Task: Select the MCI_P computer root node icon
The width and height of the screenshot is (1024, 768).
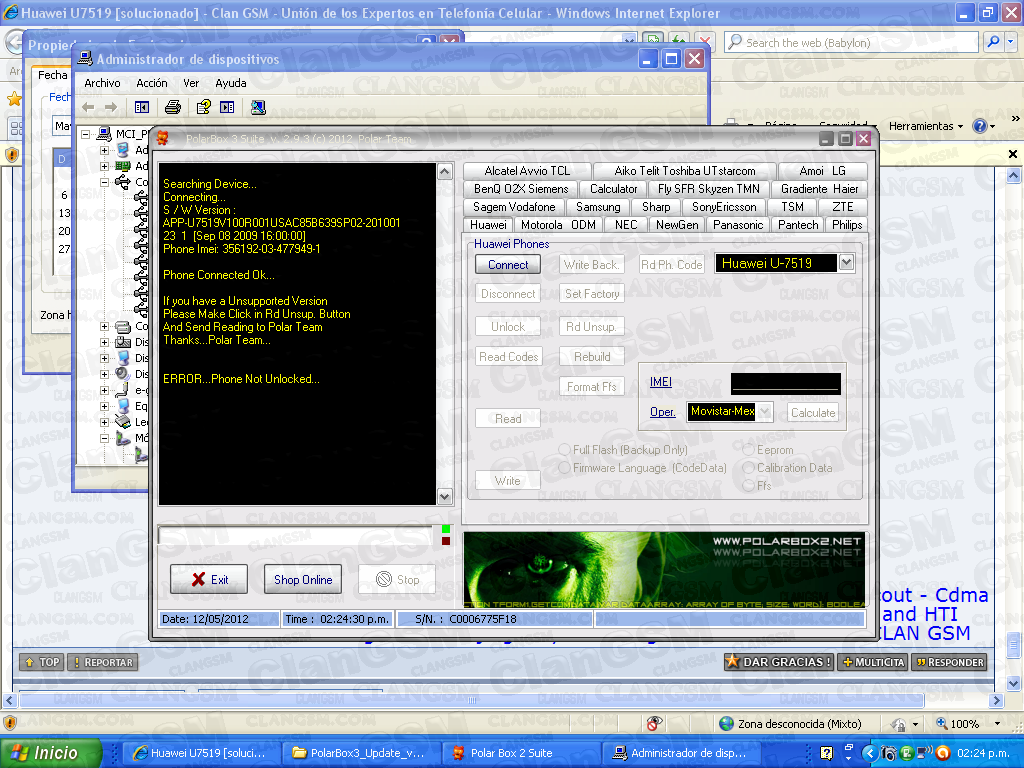Action: pyautogui.click(x=104, y=134)
